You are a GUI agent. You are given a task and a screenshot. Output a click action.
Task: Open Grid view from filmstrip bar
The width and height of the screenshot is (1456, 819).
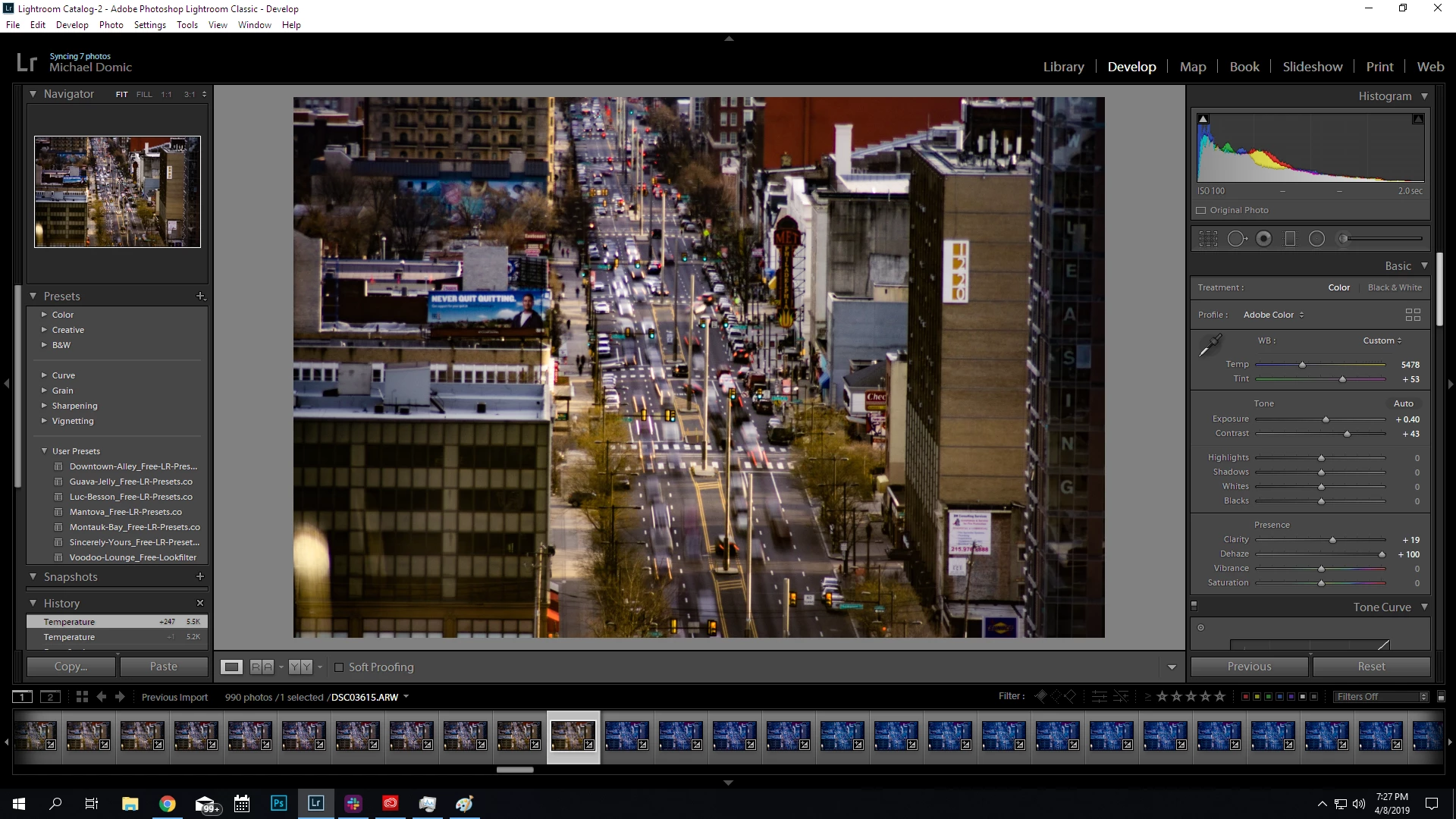tap(82, 697)
